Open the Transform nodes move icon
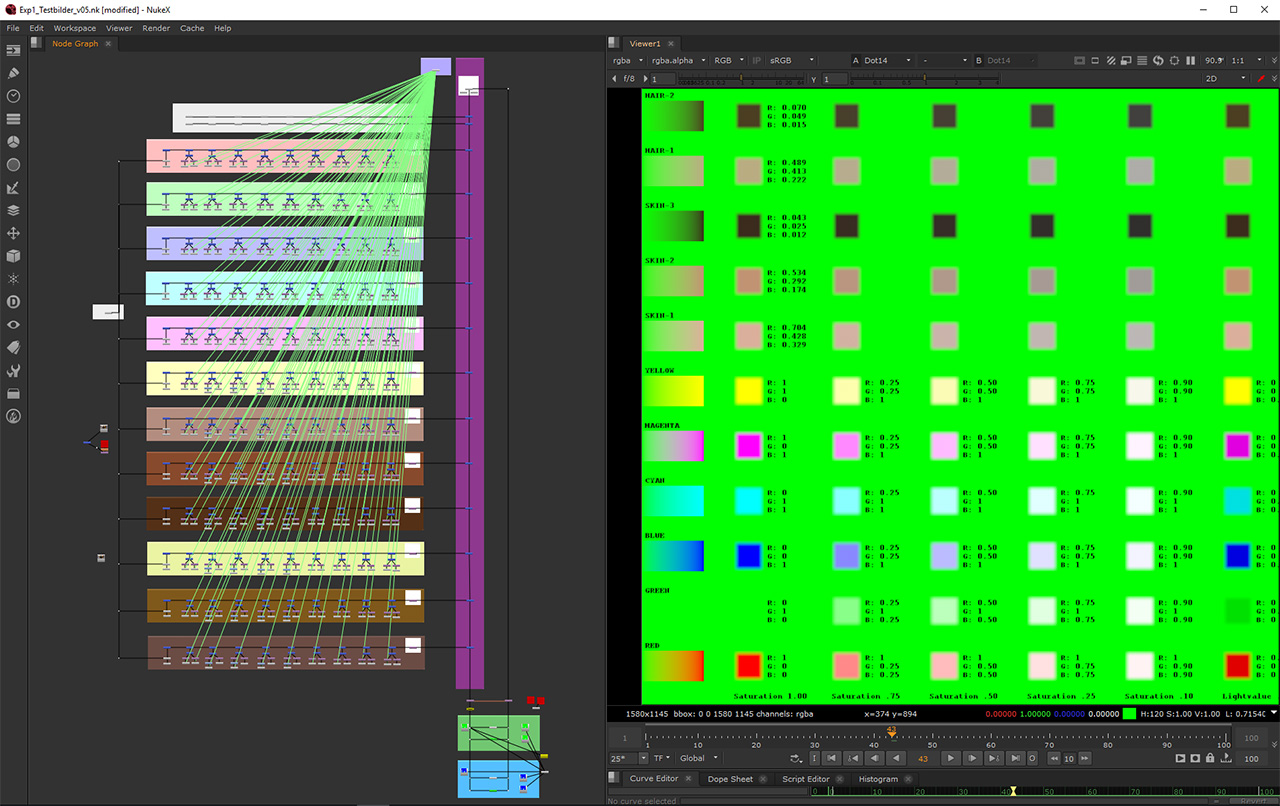 [14, 233]
